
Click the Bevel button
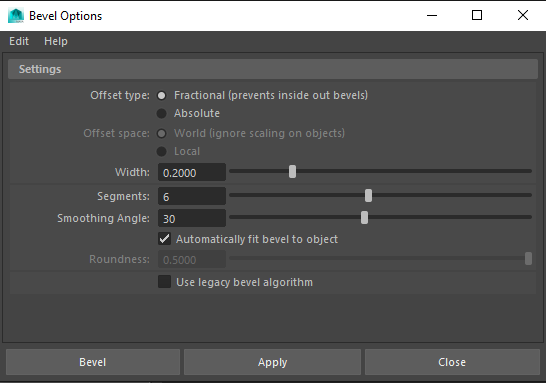[x=93, y=362]
